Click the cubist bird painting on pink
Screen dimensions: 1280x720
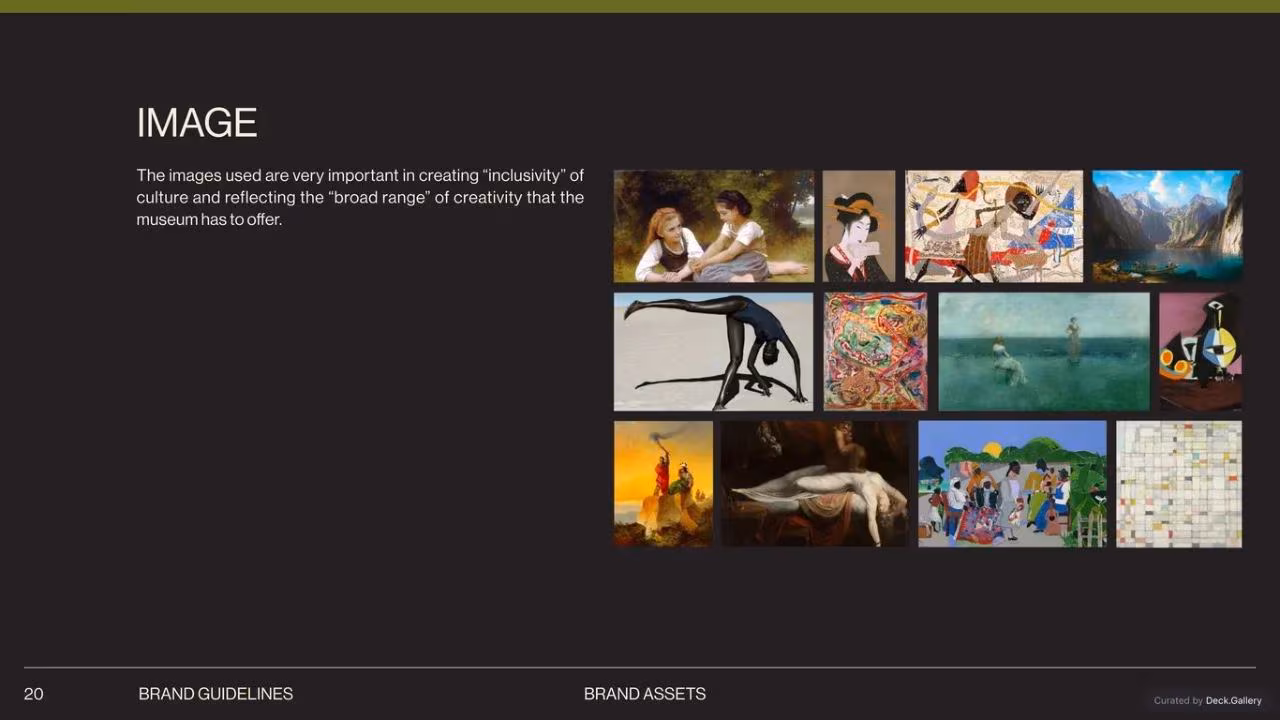1201,351
